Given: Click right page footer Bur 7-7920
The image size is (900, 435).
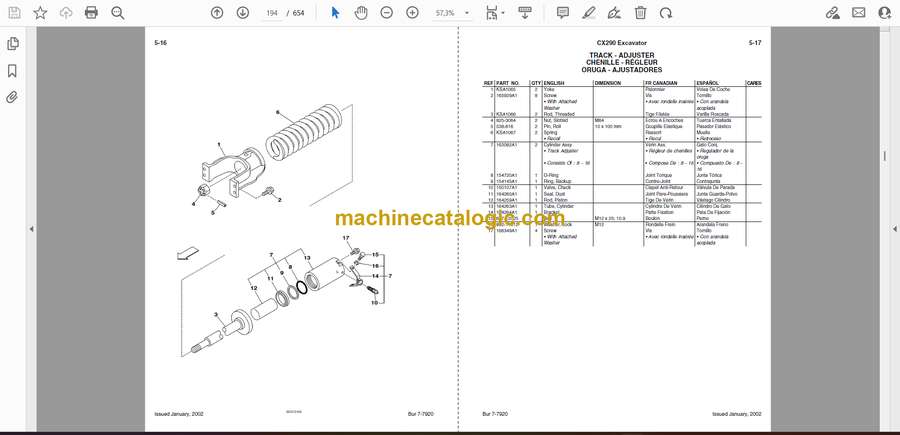Looking at the screenshot, I should tap(495, 413).
